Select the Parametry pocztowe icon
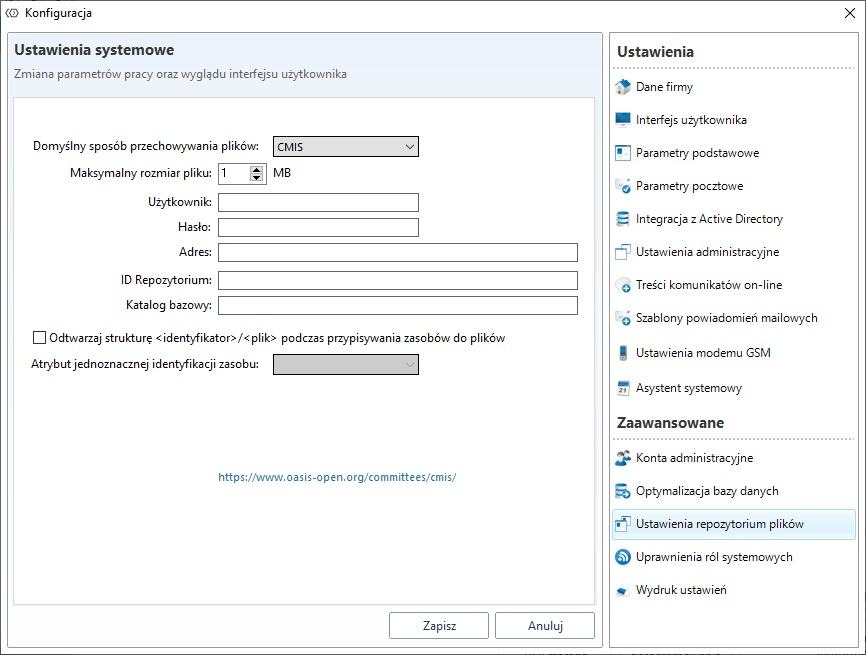Image resolution: width=866 pixels, height=655 pixels. pyautogui.click(x=623, y=186)
